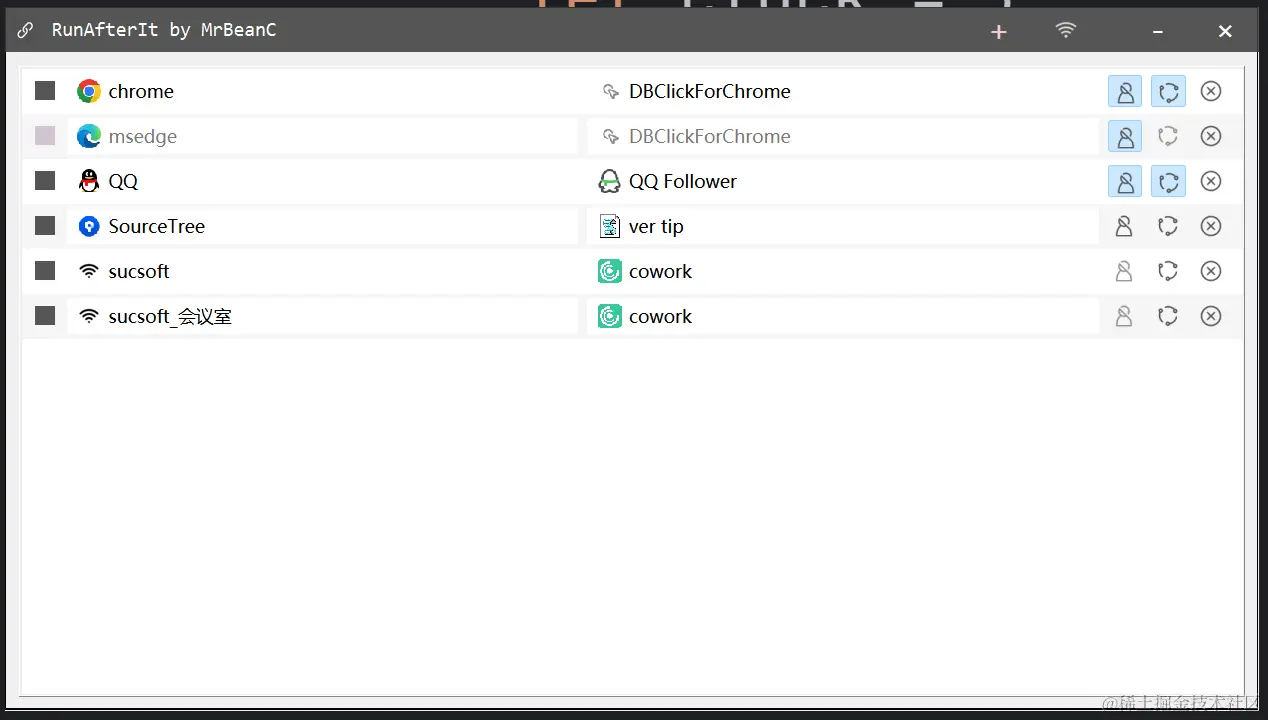This screenshot has height=720, width=1268.
Task: Click the cowork text in the sucsoft_会议室 row
Action: point(660,316)
